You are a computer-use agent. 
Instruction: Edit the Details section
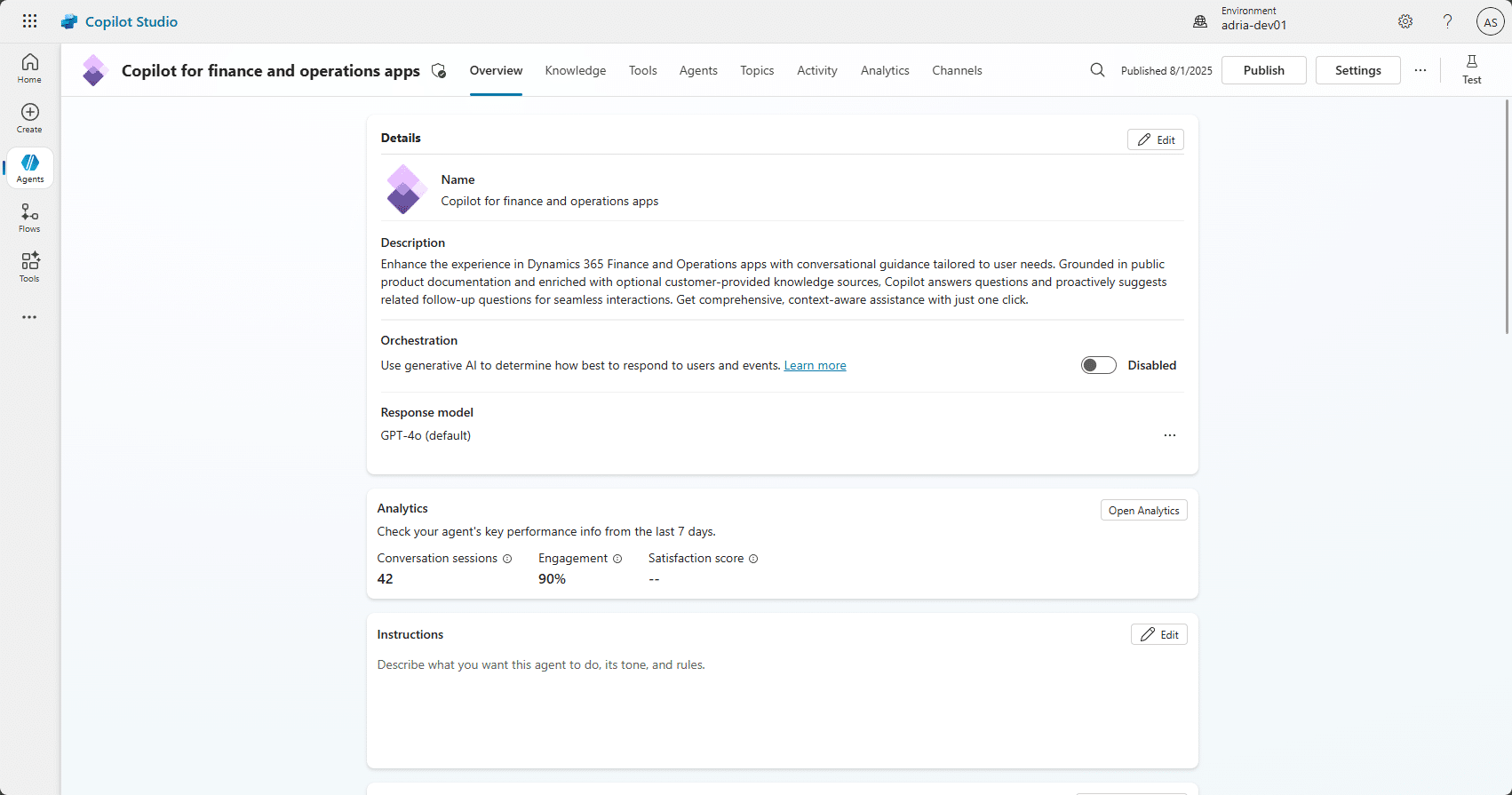click(x=1156, y=139)
